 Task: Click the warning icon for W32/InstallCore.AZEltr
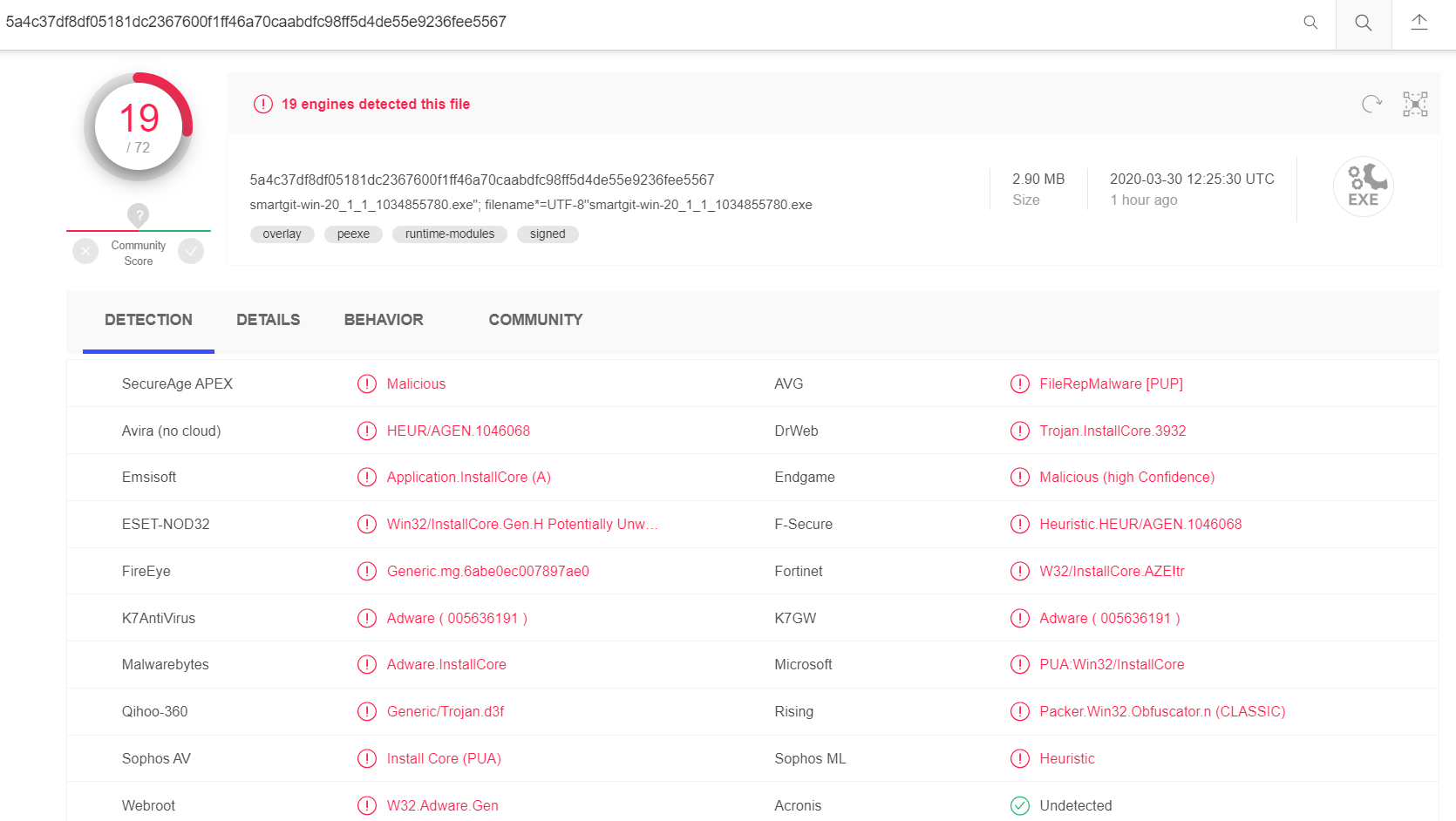[x=1020, y=571]
